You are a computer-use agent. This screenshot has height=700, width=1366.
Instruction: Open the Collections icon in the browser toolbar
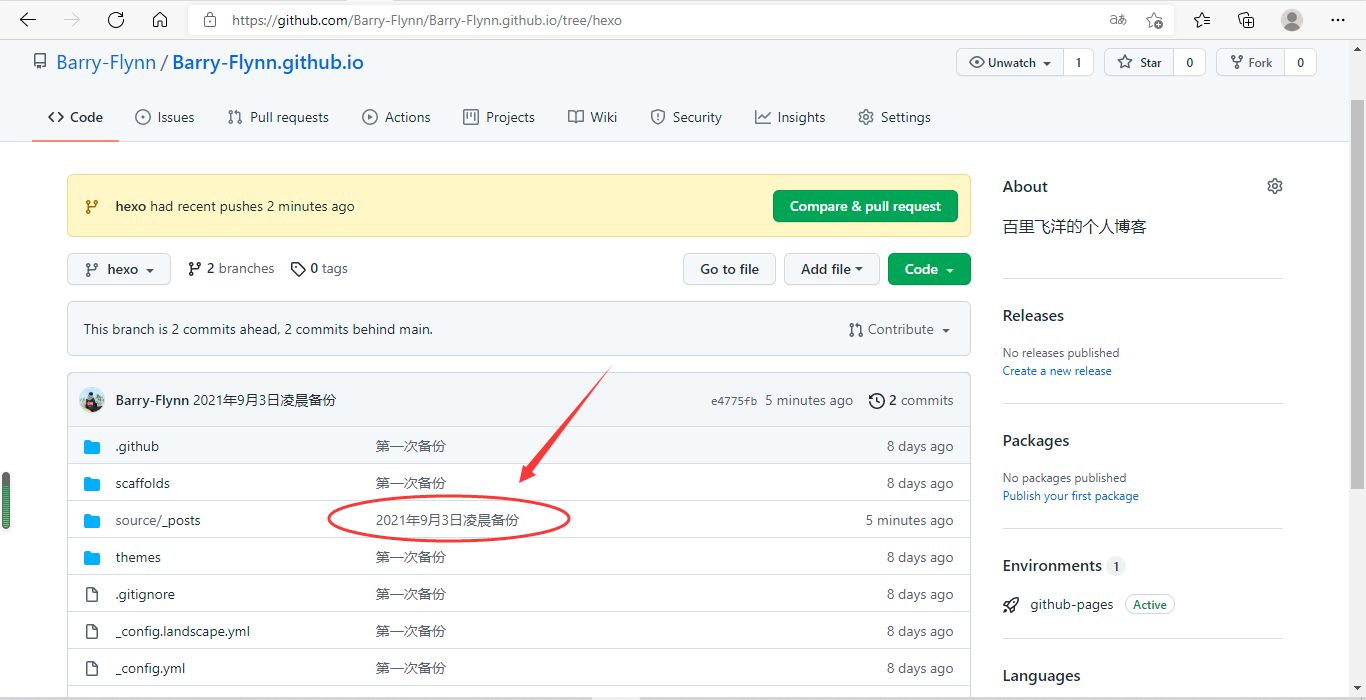pos(1246,20)
